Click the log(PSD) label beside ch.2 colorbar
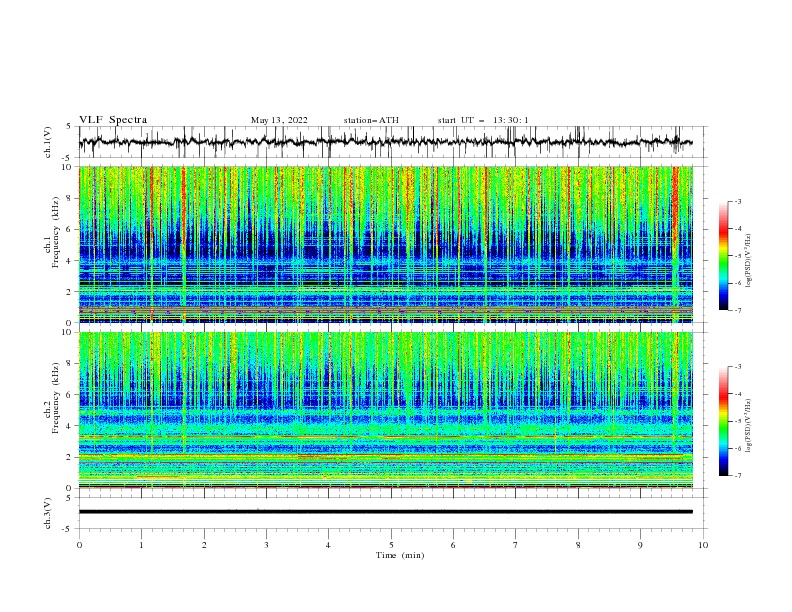 click(748, 425)
